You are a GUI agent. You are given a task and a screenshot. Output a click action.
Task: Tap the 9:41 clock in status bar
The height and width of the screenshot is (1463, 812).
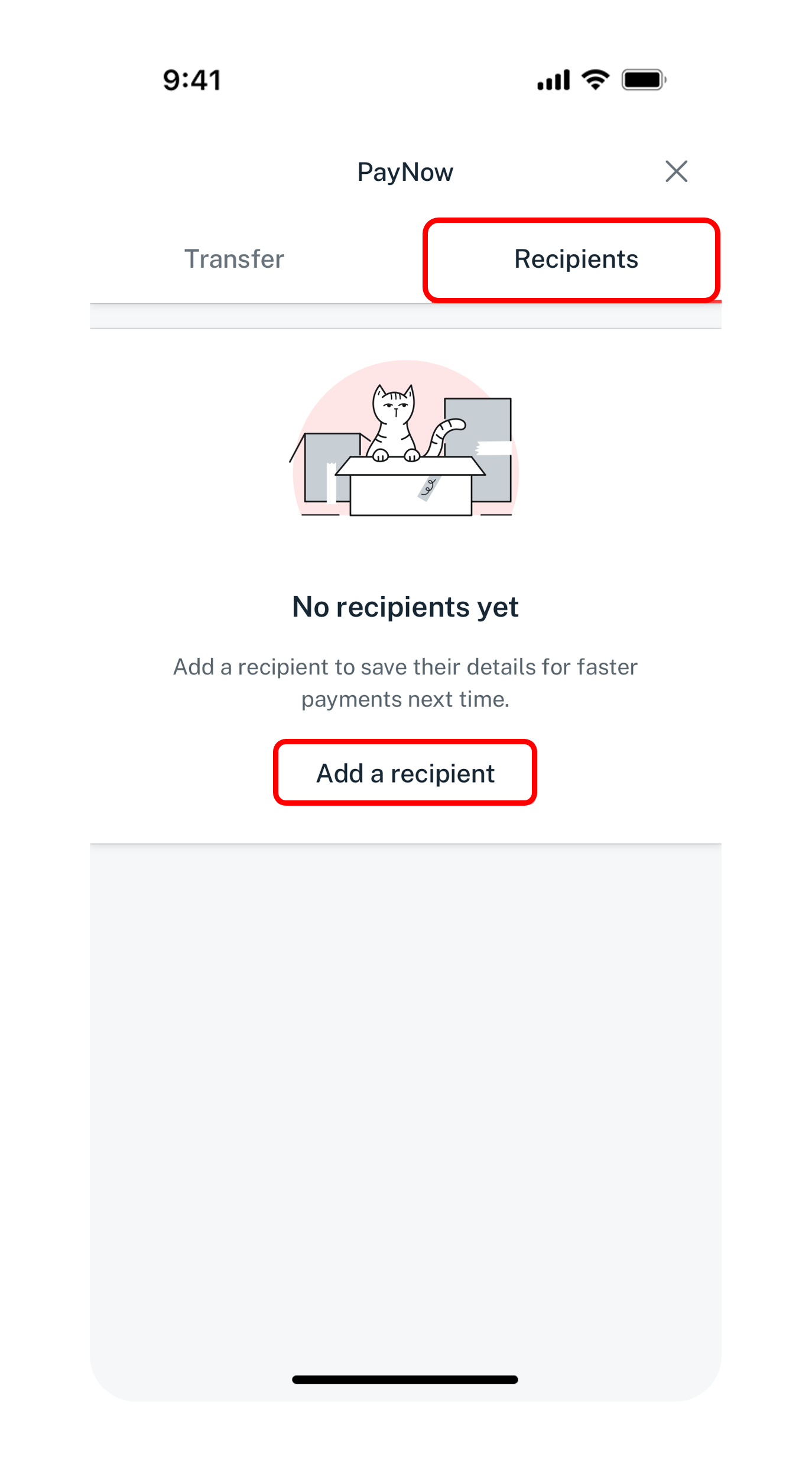pos(192,80)
